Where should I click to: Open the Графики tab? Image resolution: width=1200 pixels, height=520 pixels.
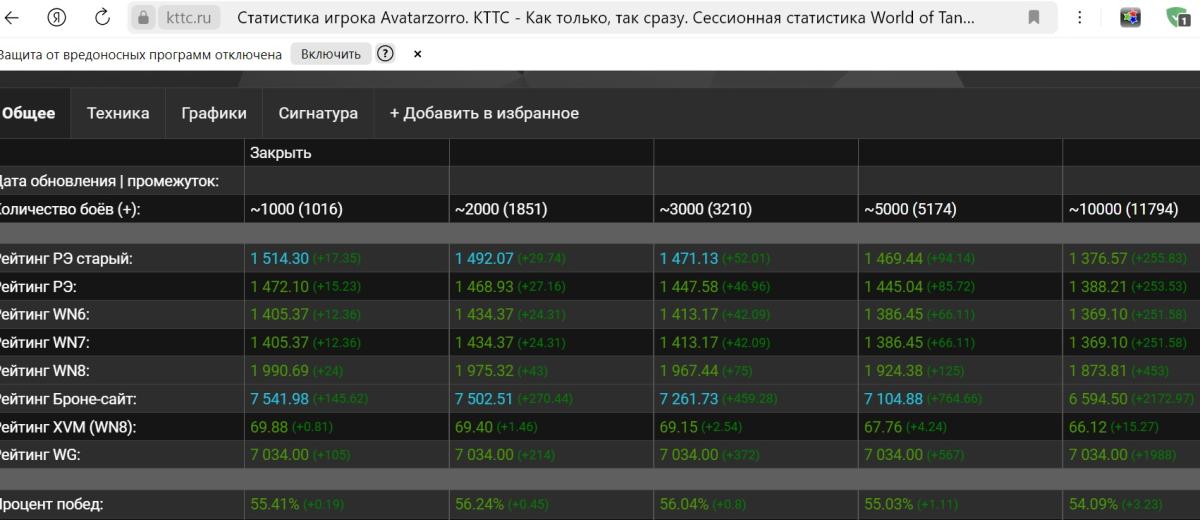click(x=214, y=113)
